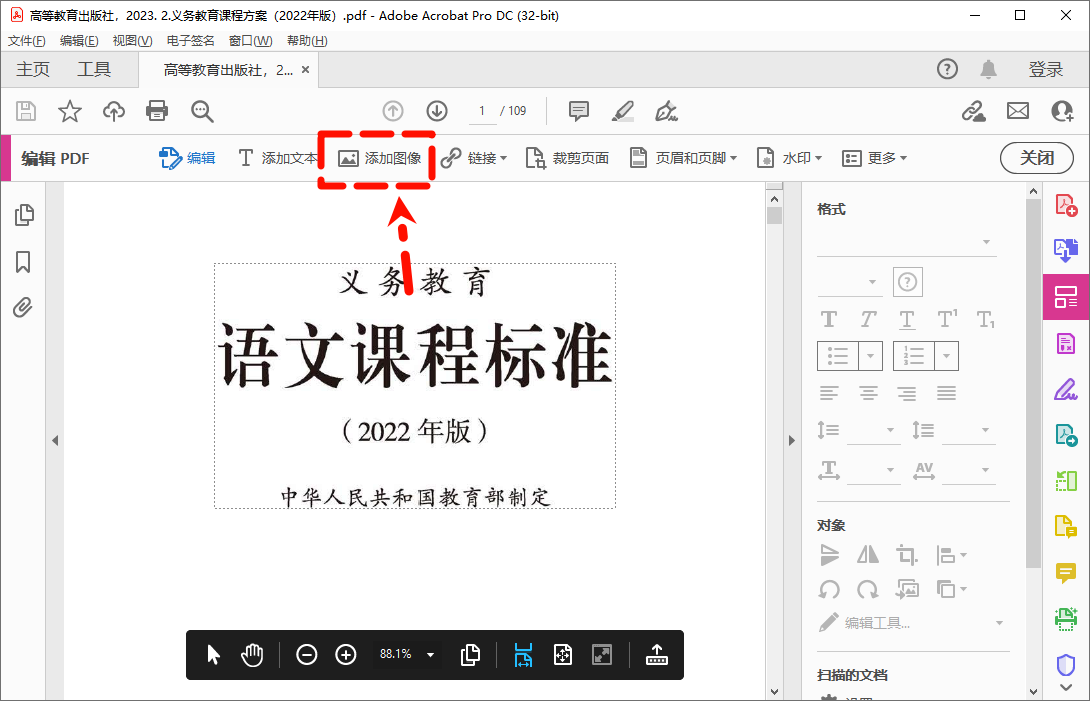The image size is (1090, 701).
Task: Click the page number input field
Action: click(x=482, y=111)
